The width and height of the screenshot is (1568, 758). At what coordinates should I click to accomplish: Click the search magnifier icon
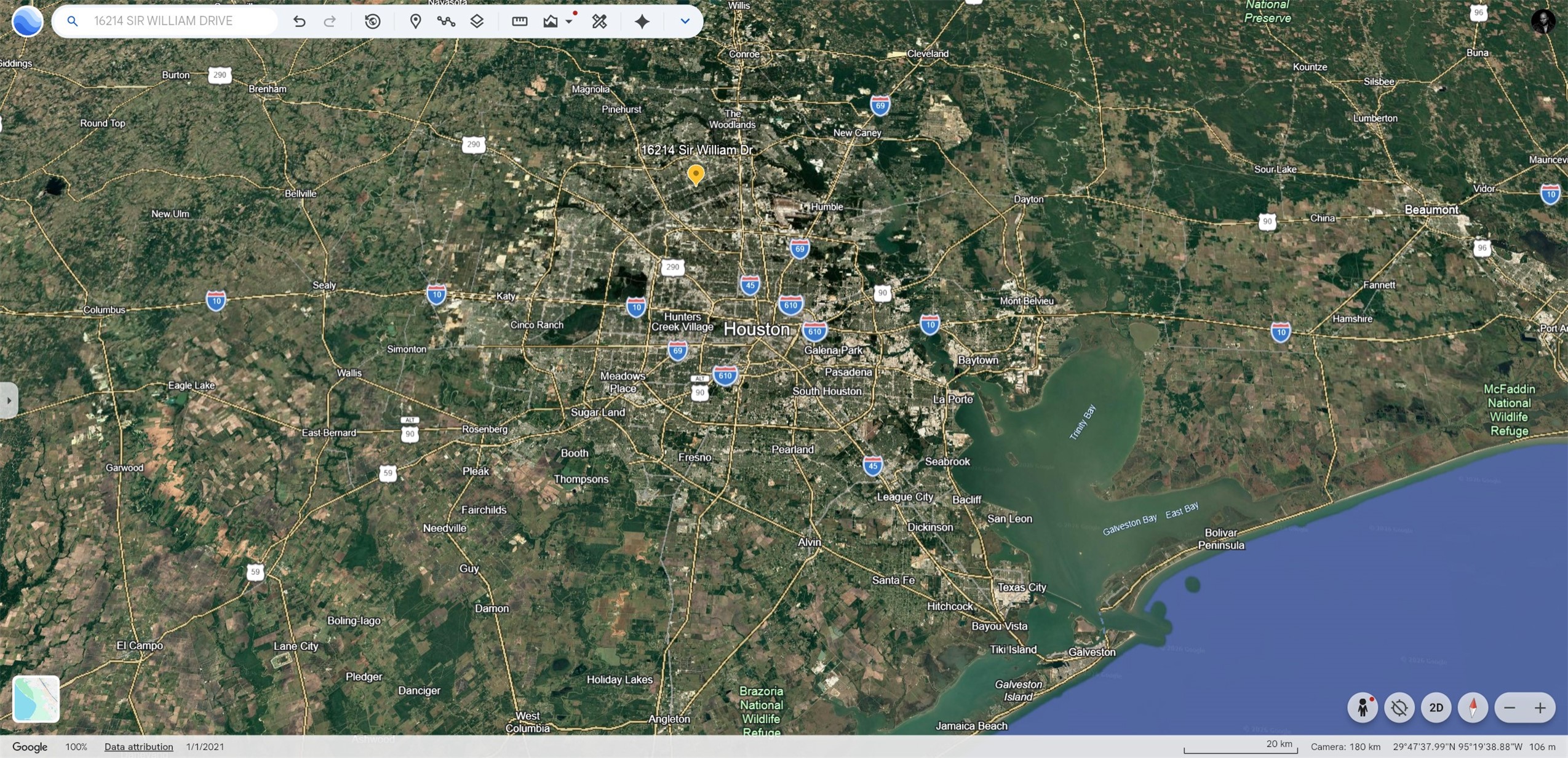point(73,22)
